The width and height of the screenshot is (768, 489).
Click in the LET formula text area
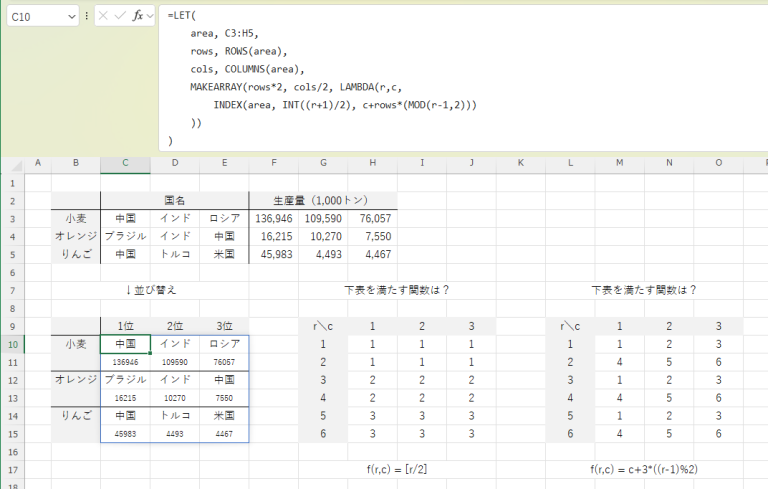point(463,78)
